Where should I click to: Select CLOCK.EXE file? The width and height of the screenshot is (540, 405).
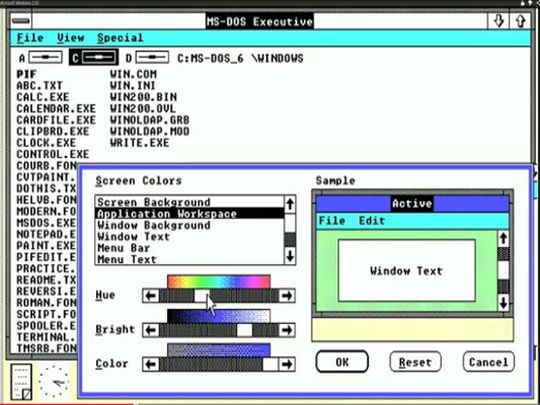(x=46, y=143)
